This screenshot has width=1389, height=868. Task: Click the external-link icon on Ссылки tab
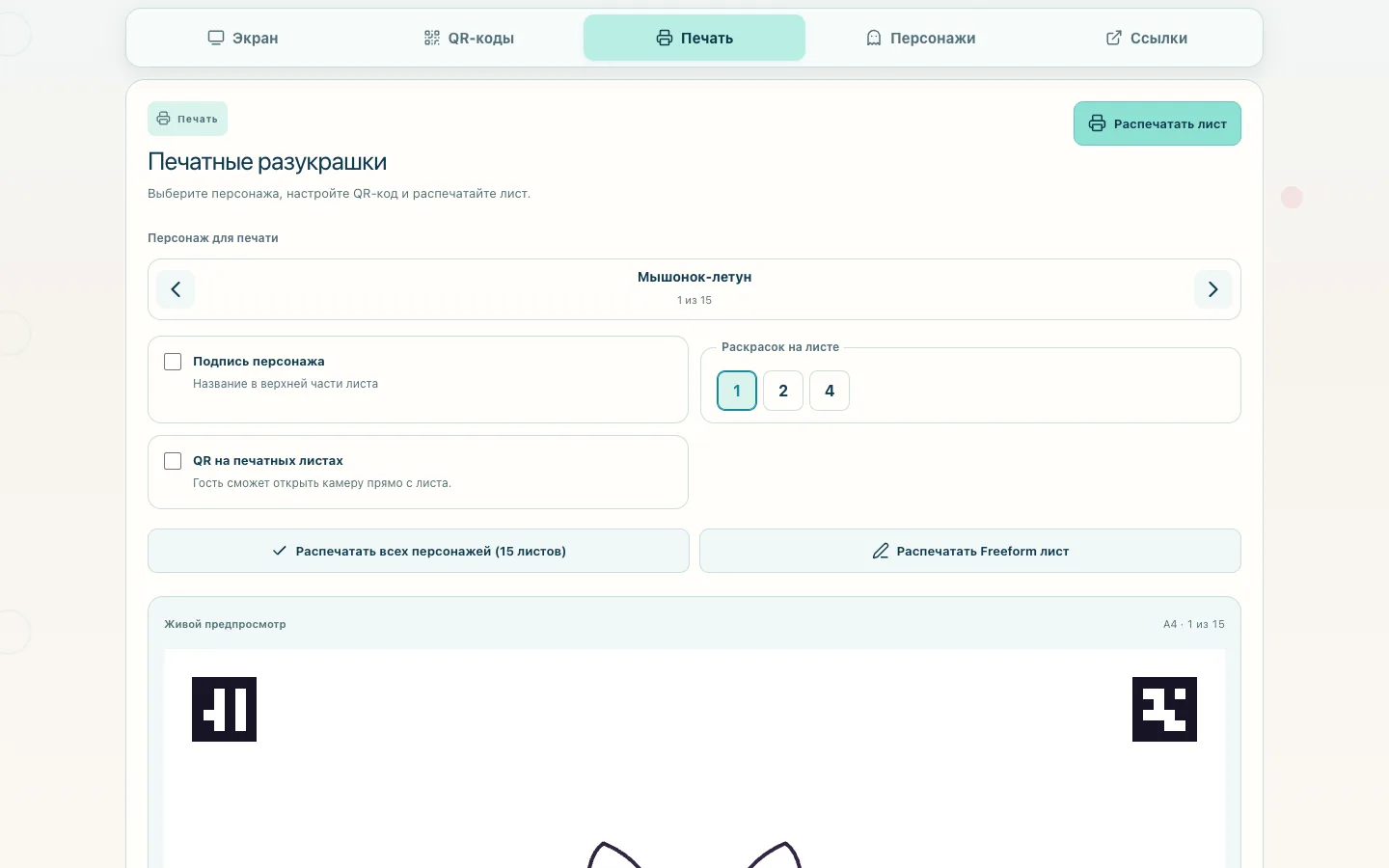click(x=1114, y=38)
